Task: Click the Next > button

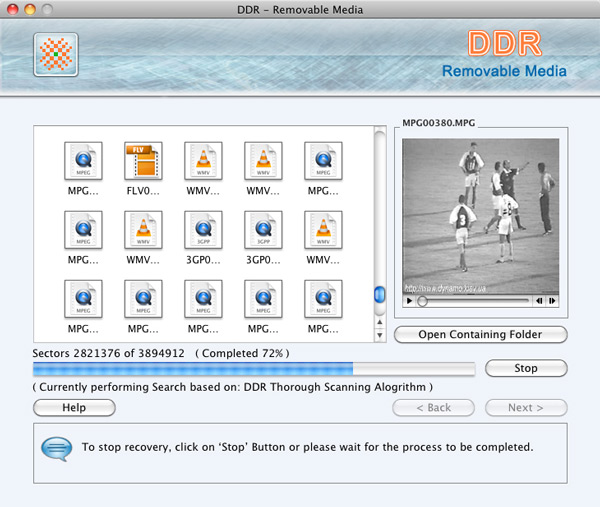Action: [x=526, y=408]
